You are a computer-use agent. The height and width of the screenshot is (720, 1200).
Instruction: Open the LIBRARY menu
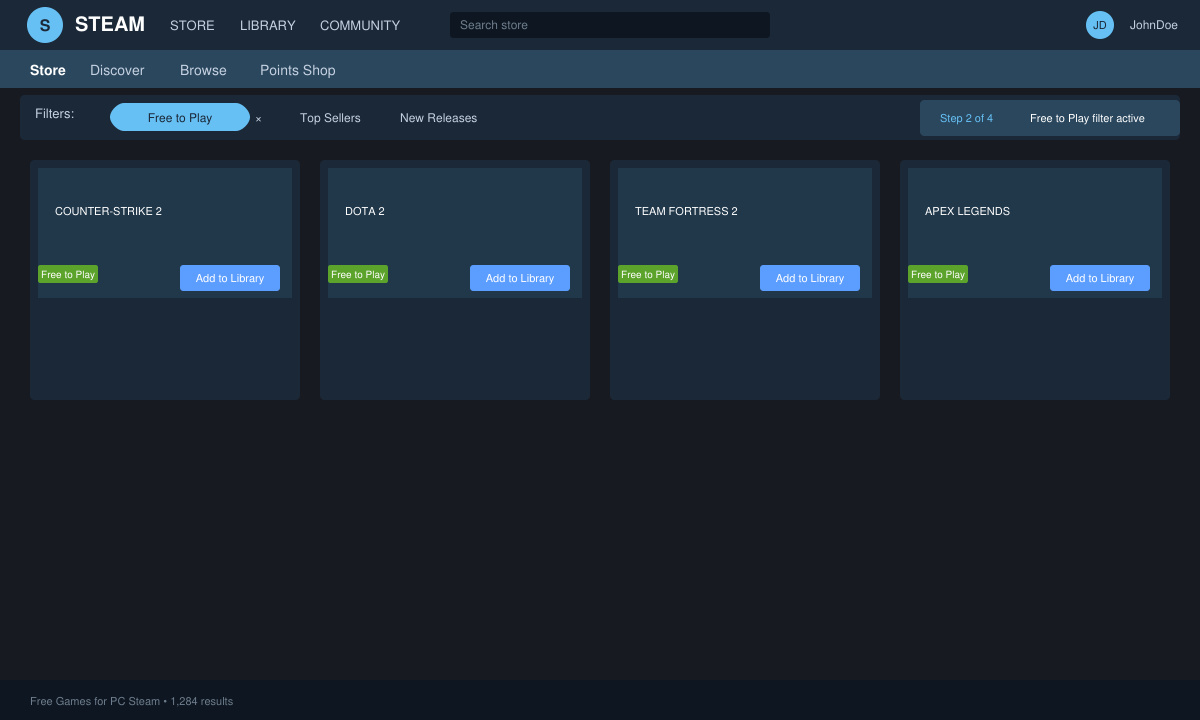pos(268,25)
